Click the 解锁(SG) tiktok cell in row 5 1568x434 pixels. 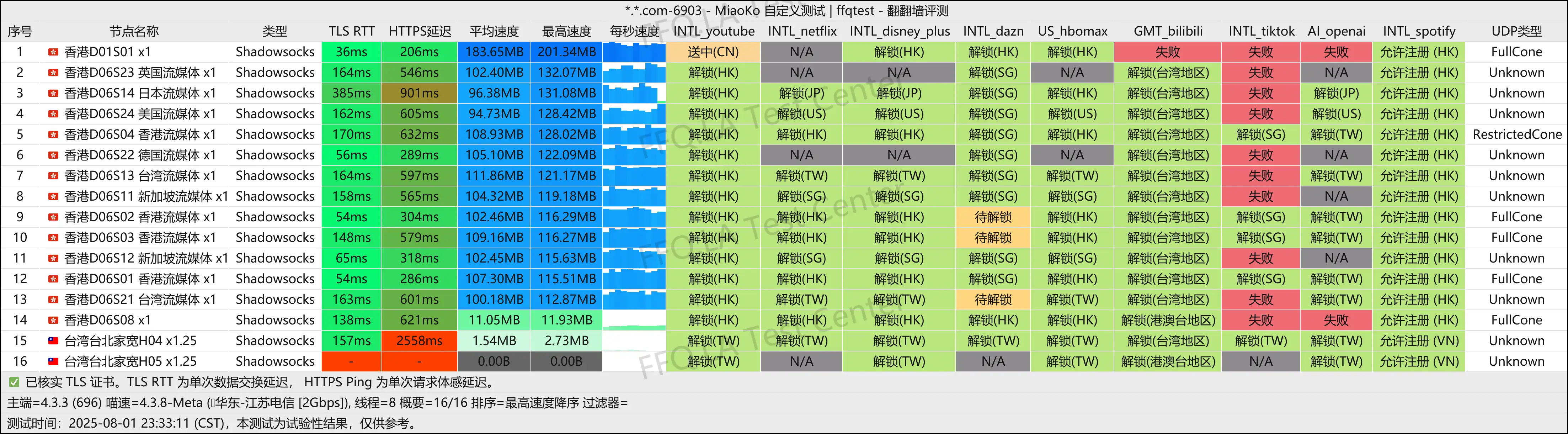[x=1260, y=134]
